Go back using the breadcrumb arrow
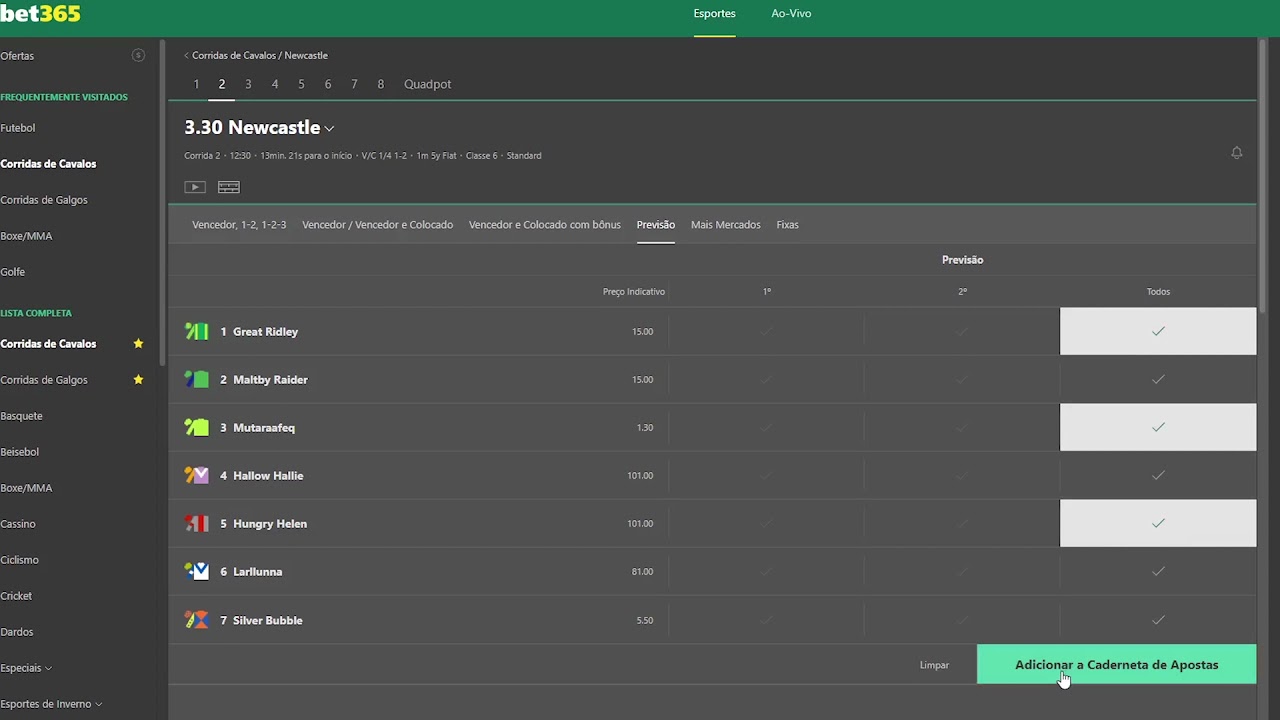Image resolution: width=1280 pixels, height=720 pixels. pos(186,56)
